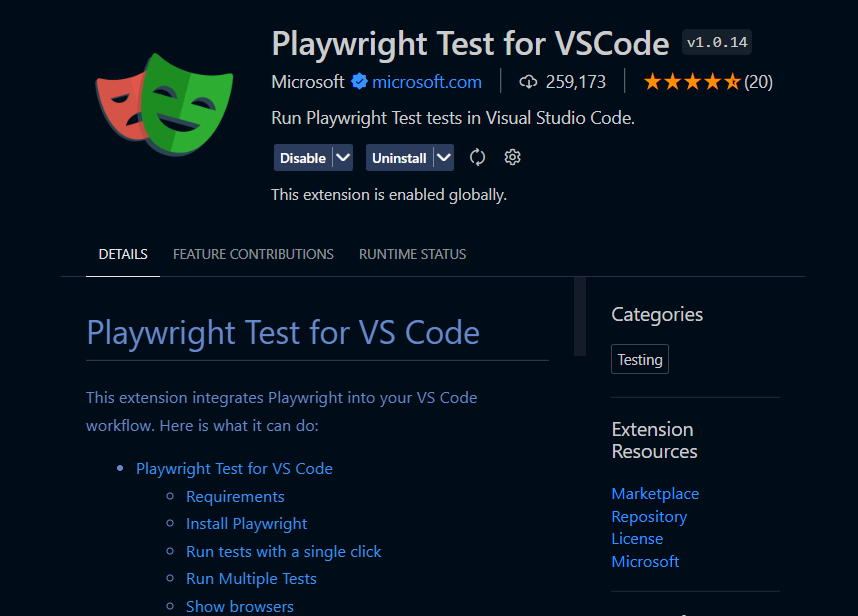This screenshot has height=616, width=858.
Task: Click the sync extension circular arrows icon
Action: click(x=477, y=158)
